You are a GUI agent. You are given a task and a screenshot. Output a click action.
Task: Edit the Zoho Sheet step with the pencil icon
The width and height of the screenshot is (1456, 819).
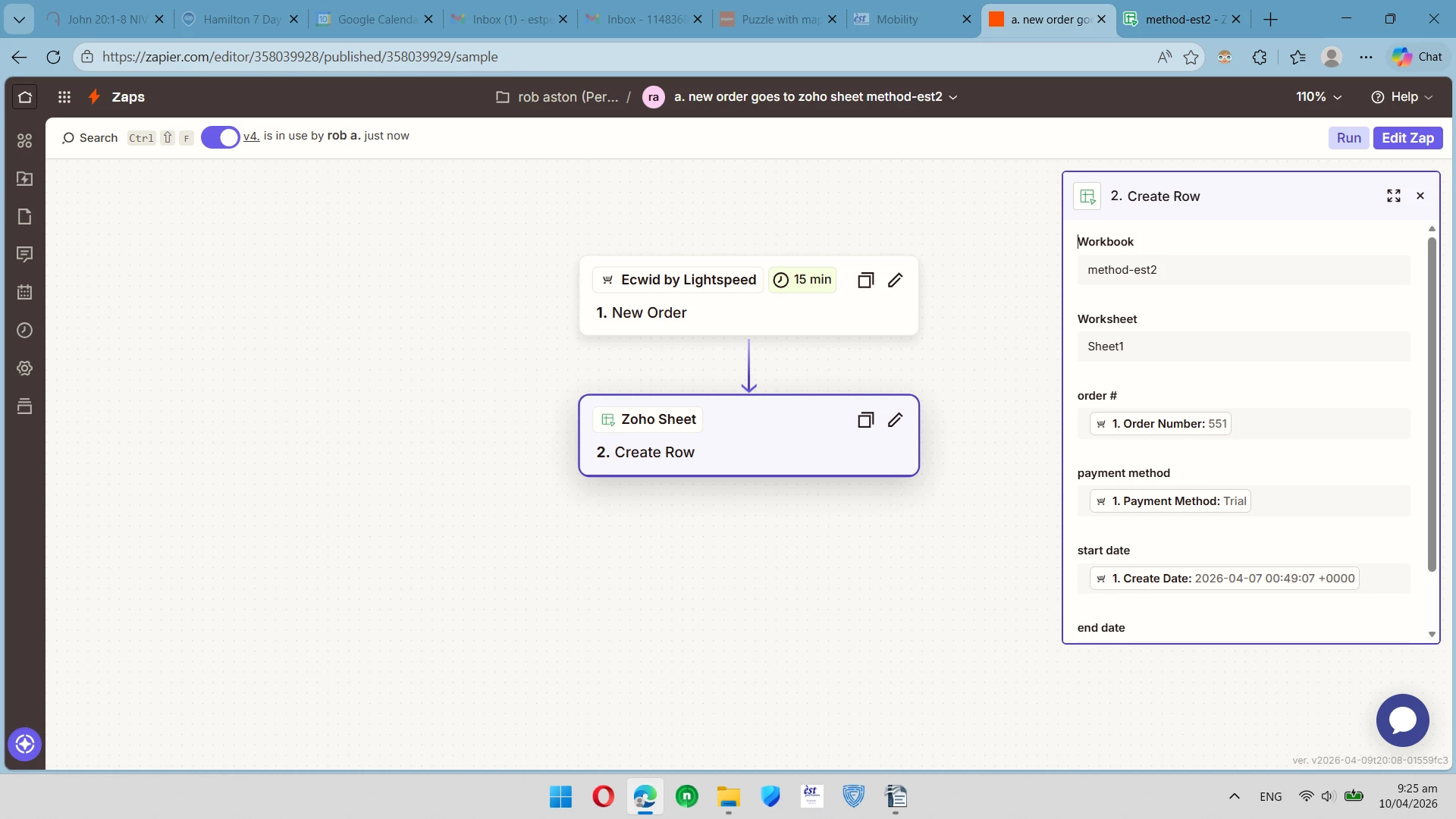(895, 420)
